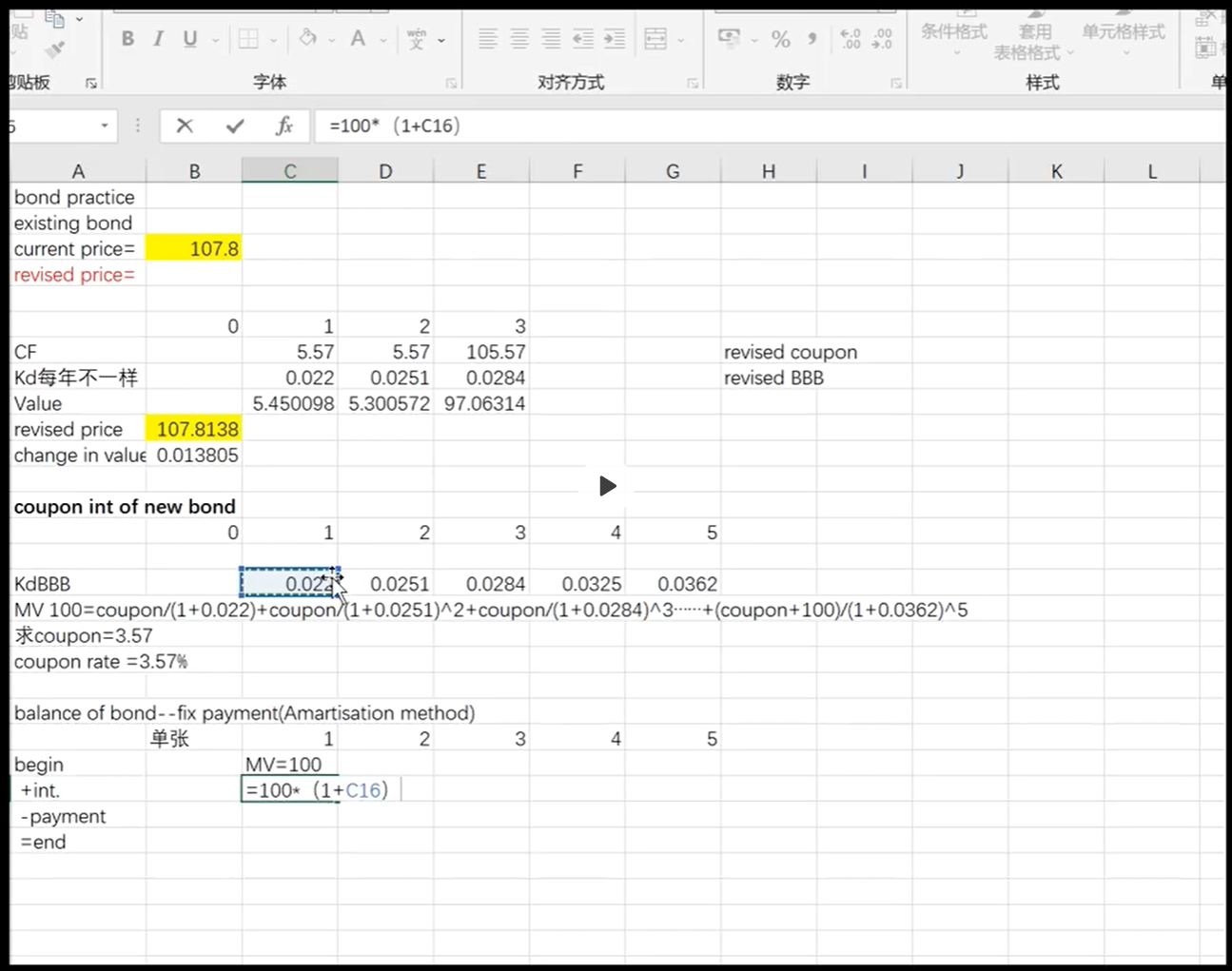Open the font settings dialog launcher
The width and height of the screenshot is (1232, 971).
tap(451, 84)
